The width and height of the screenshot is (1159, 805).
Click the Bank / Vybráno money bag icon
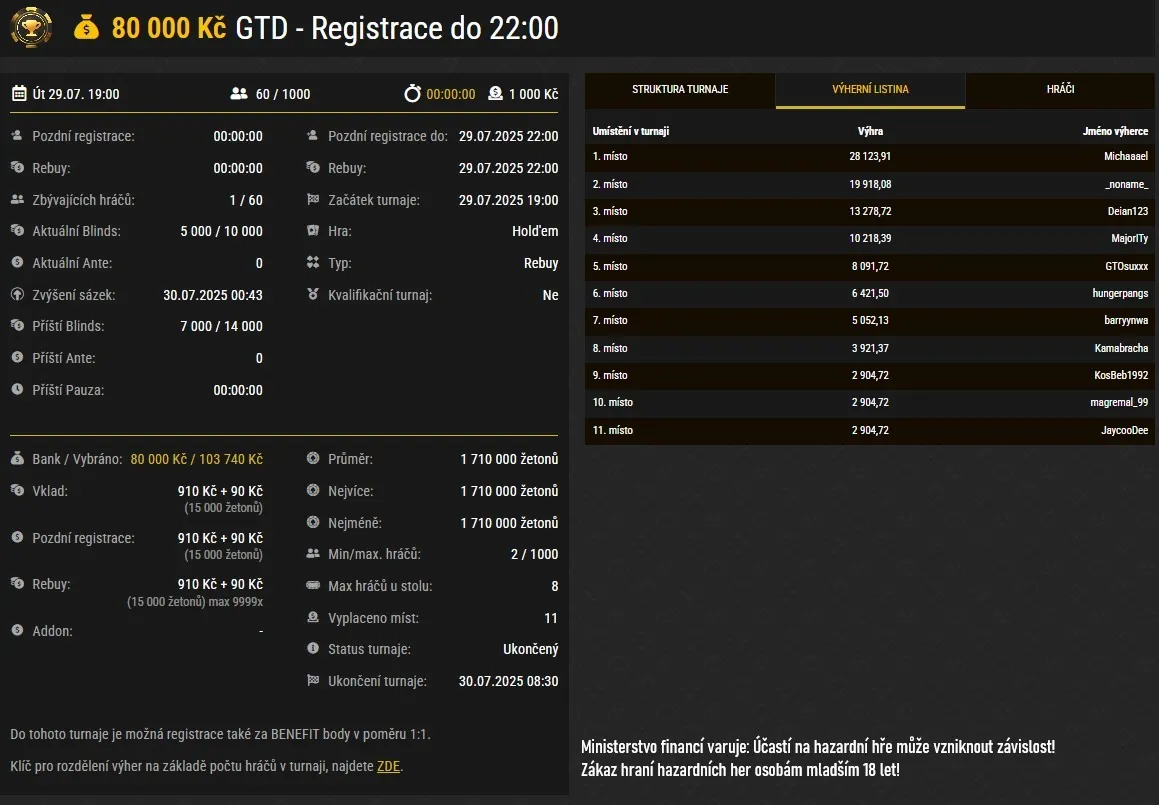pyautogui.click(x=17, y=459)
